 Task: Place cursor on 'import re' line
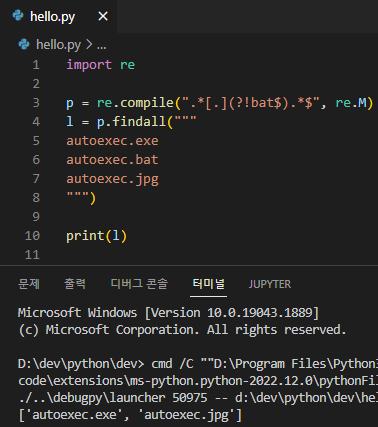click(101, 65)
